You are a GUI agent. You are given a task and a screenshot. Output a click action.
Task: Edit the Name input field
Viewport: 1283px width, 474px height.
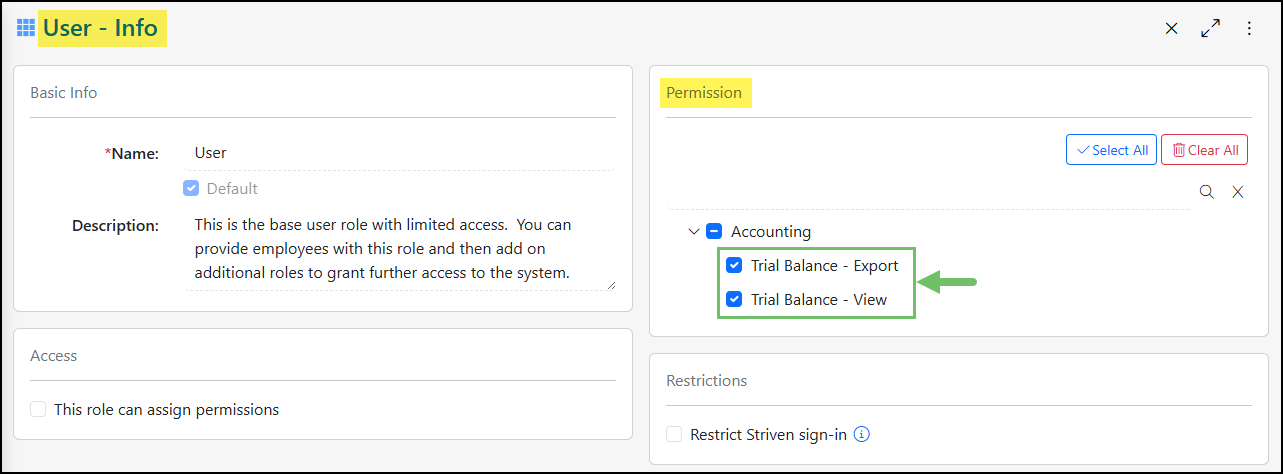(399, 153)
